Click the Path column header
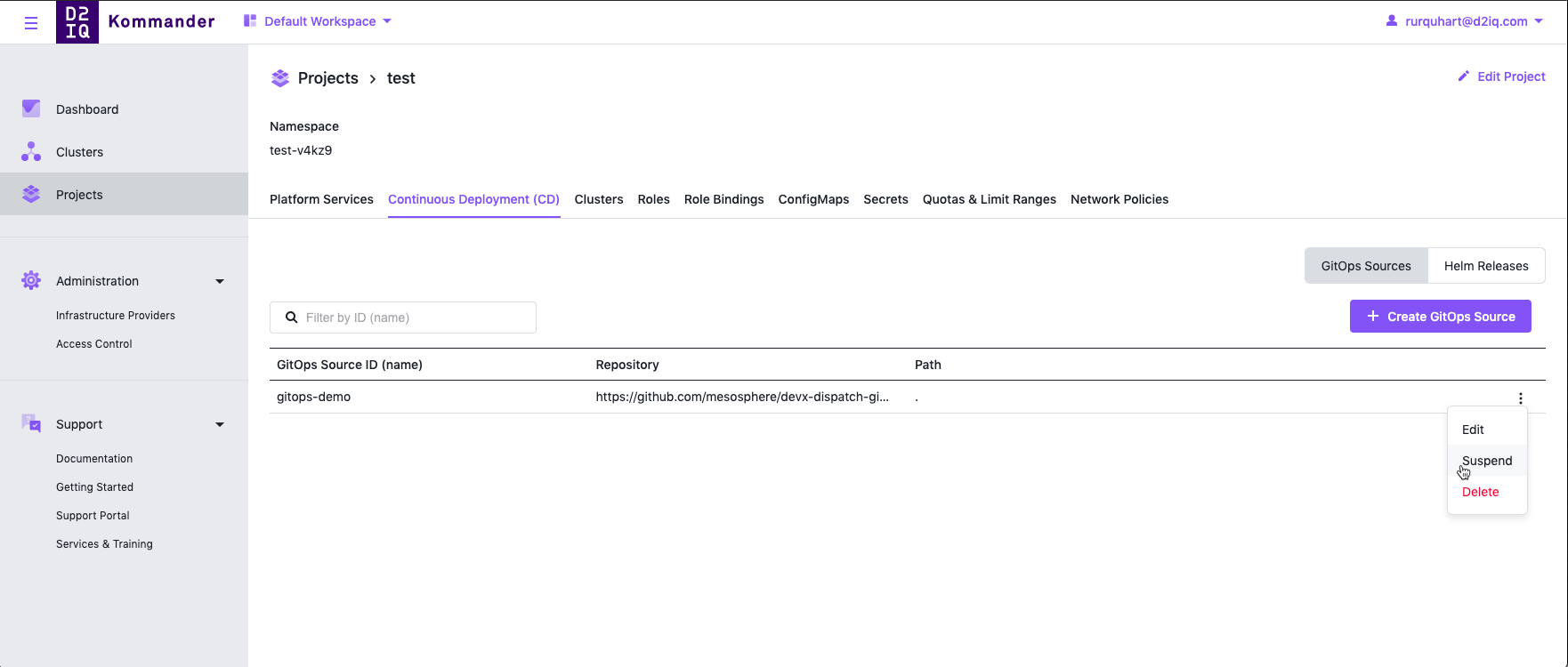The width and height of the screenshot is (1568, 667). click(927, 365)
